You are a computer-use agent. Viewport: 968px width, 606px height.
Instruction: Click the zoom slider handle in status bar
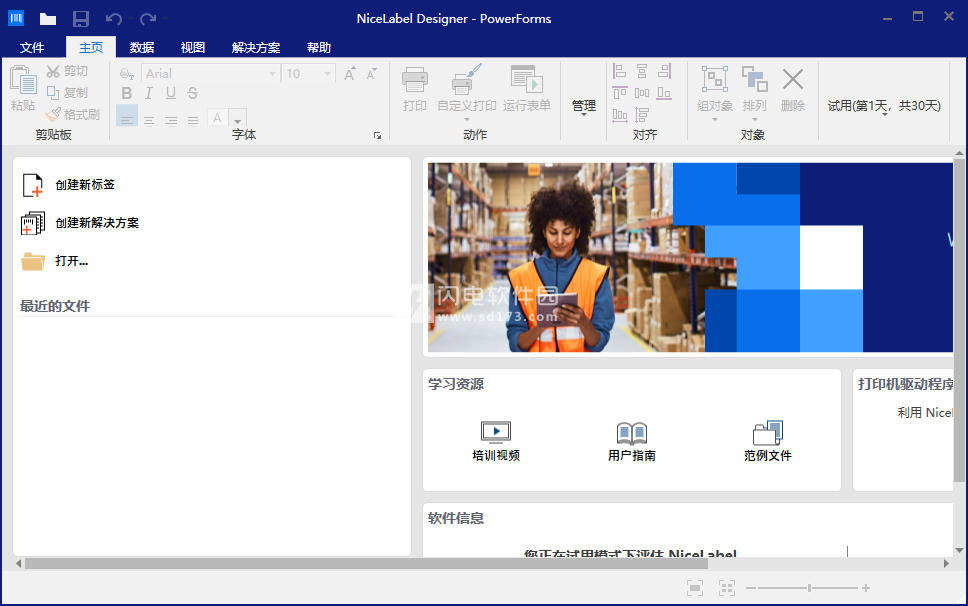(809, 588)
